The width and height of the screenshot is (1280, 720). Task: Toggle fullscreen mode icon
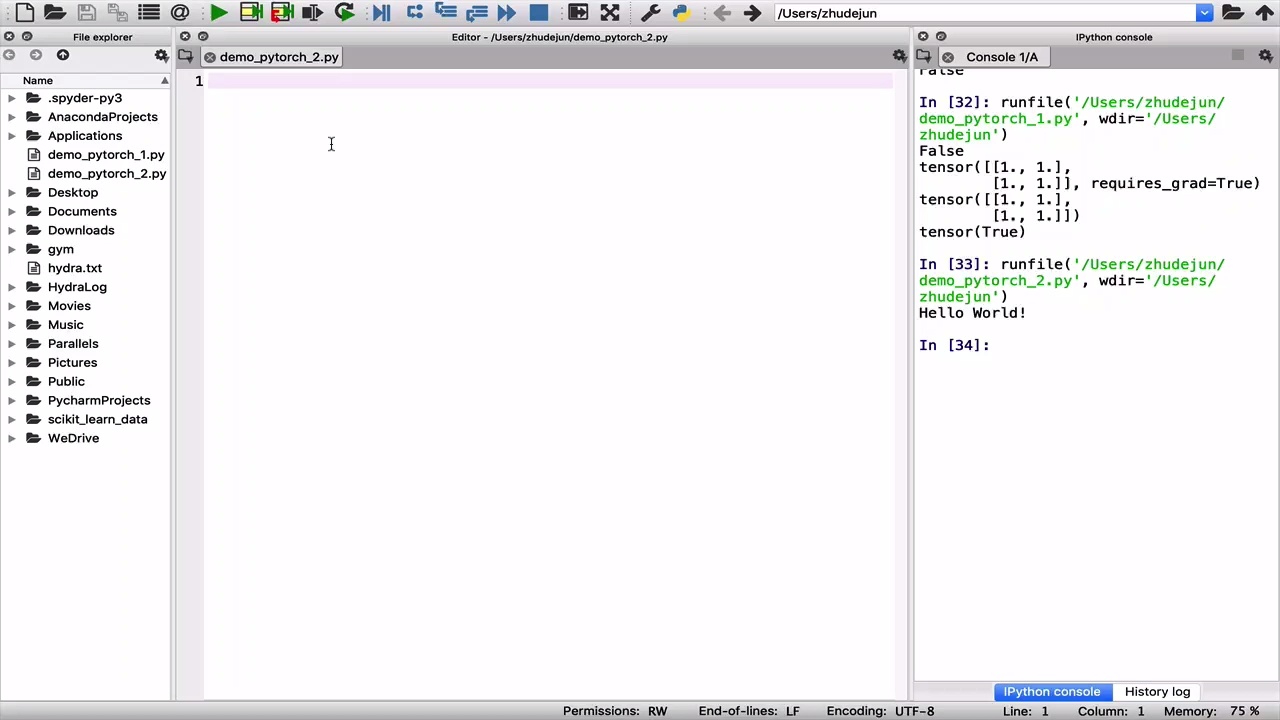tap(609, 13)
